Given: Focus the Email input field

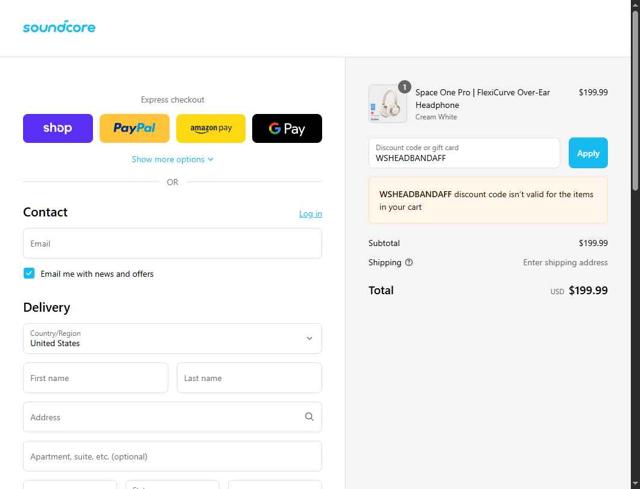Looking at the screenshot, I should coord(172,243).
